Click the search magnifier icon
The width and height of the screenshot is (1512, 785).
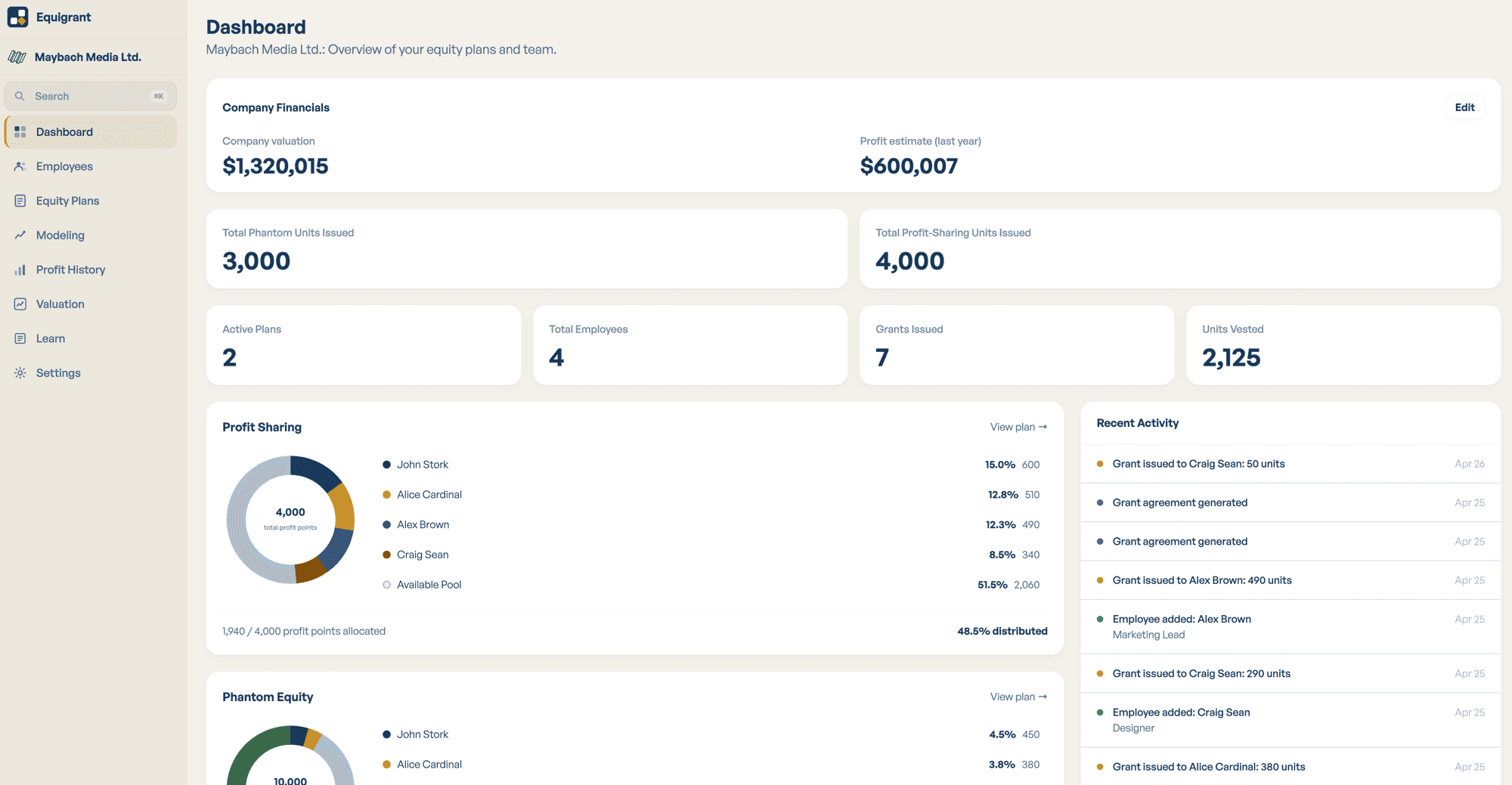(x=20, y=96)
